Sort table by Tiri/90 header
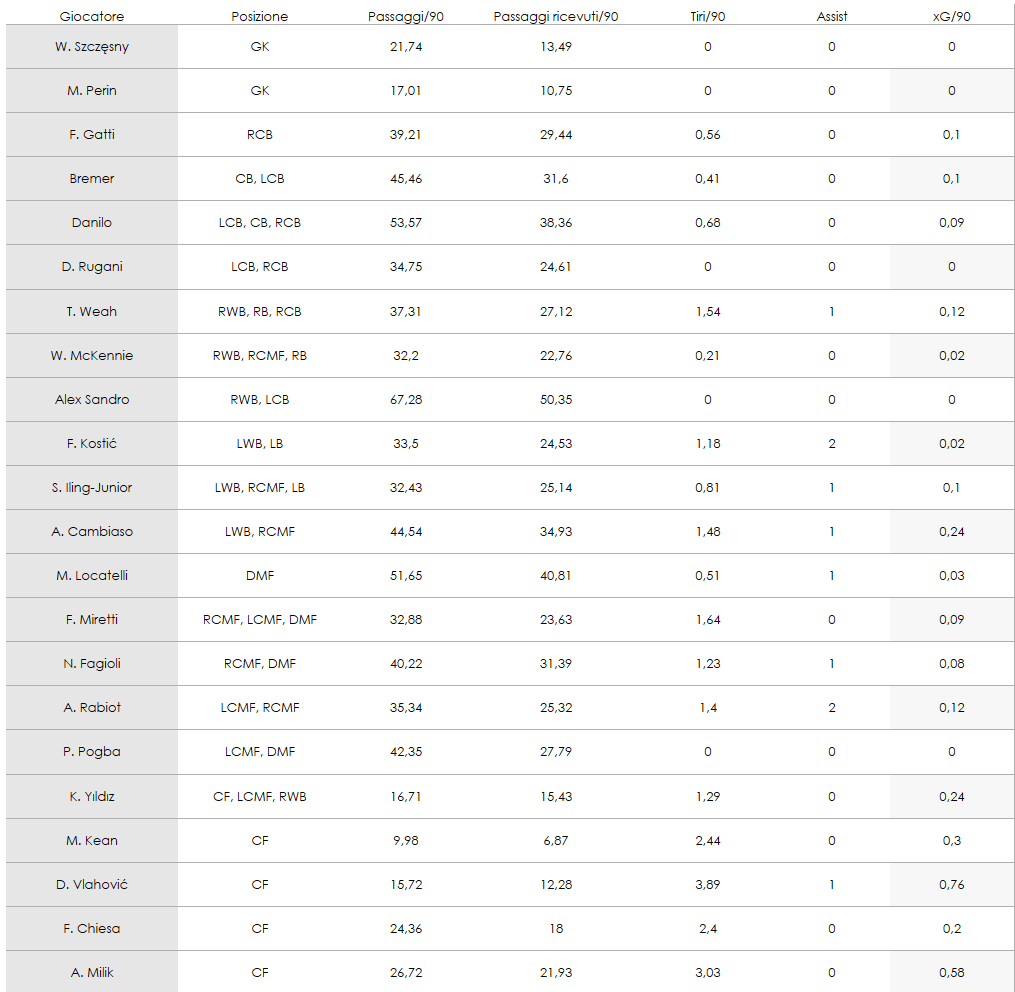Viewport: 1015px width, 992px height. (708, 17)
